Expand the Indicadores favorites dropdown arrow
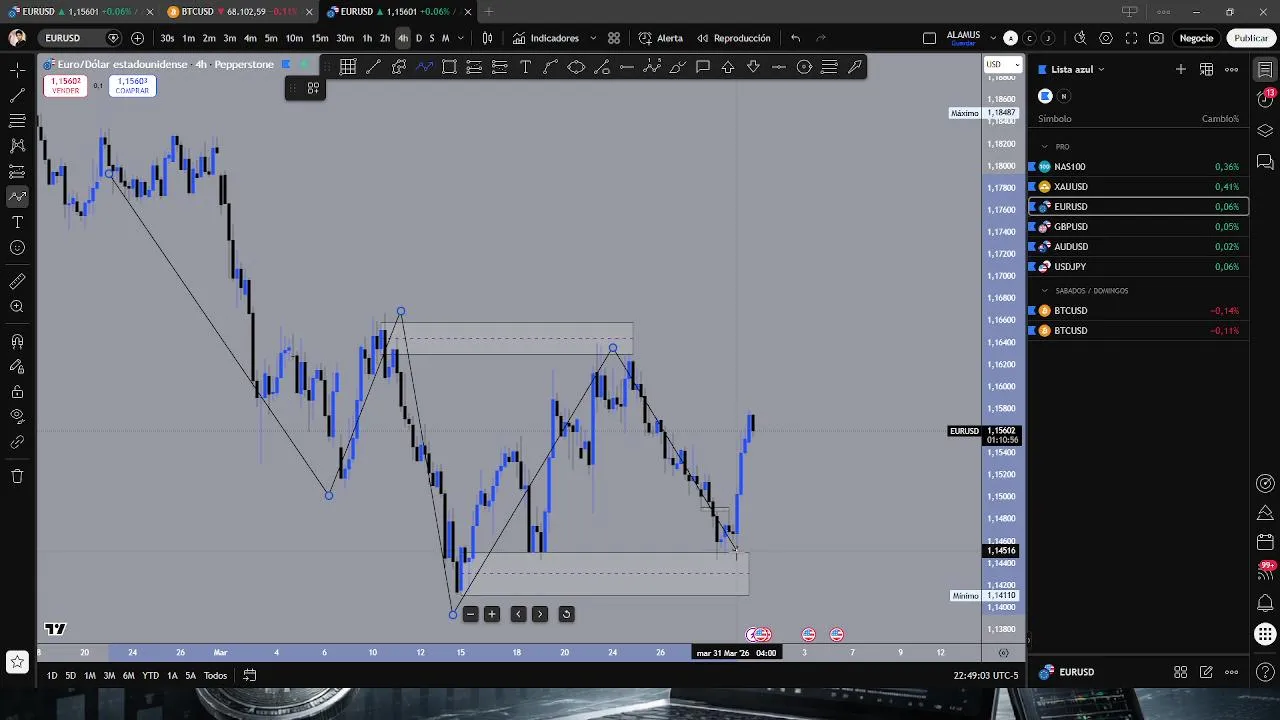 tap(593, 38)
